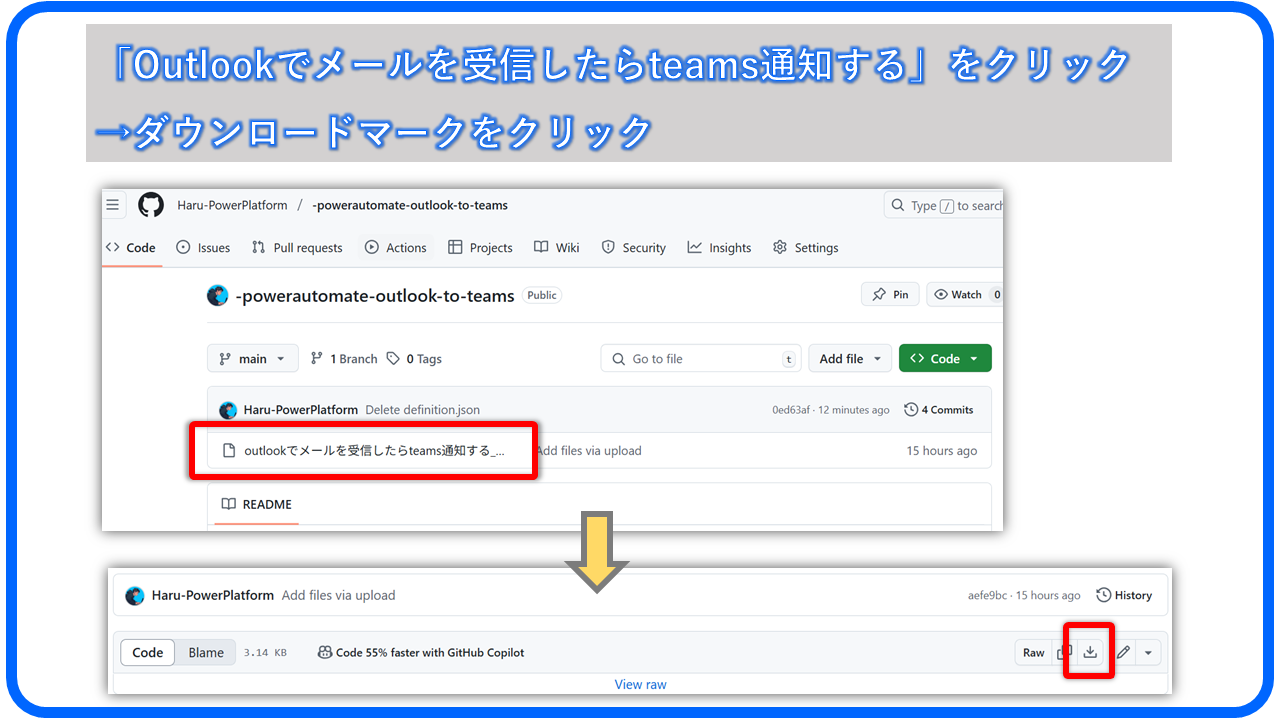Open the green Code dropdown
This screenshot has width=1280, height=720.
[944, 357]
